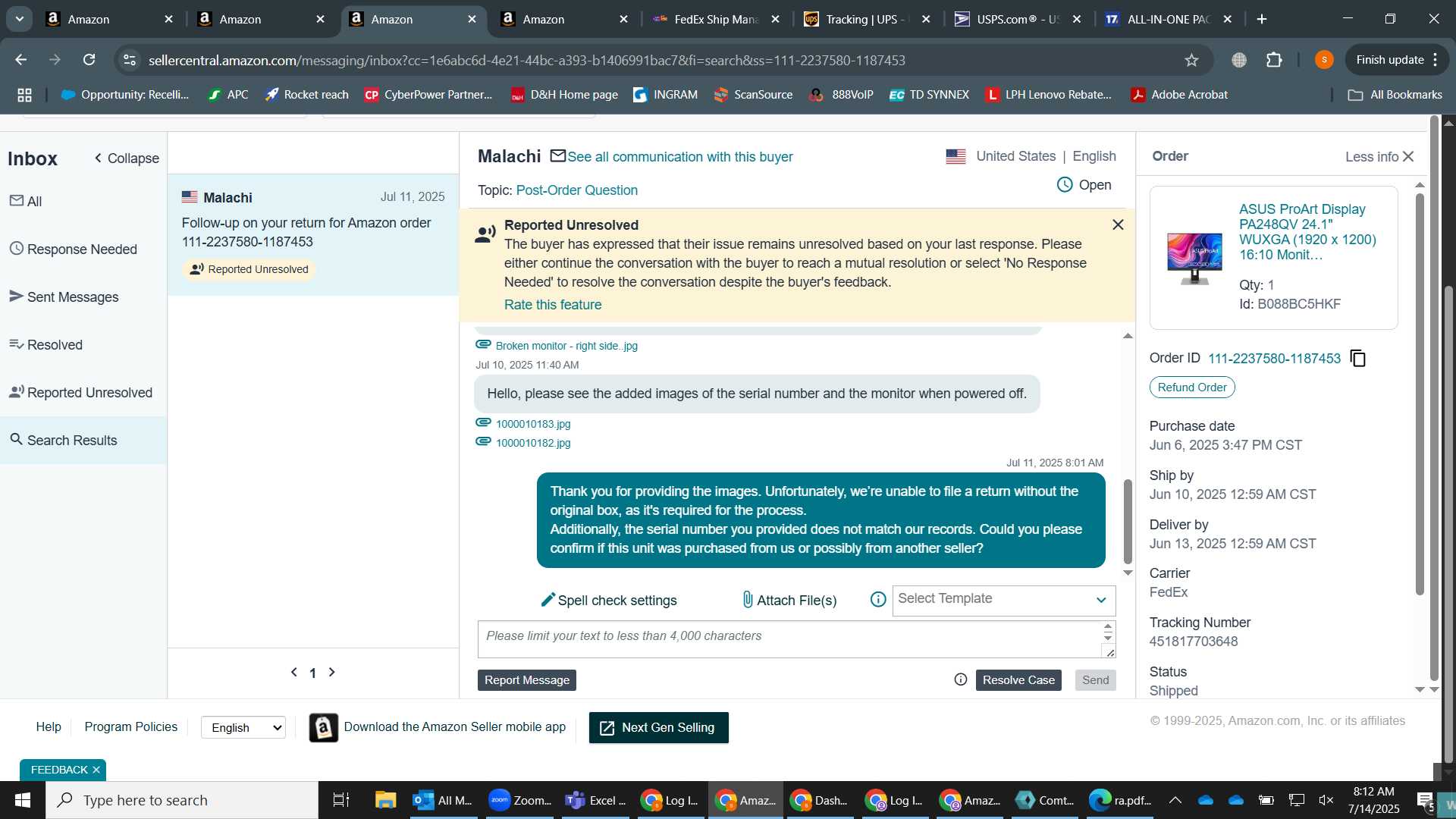This screenshot has width=1456, height=819.
Task: Open the Chrome profile avatar
Action: (x=1324, y=60)
